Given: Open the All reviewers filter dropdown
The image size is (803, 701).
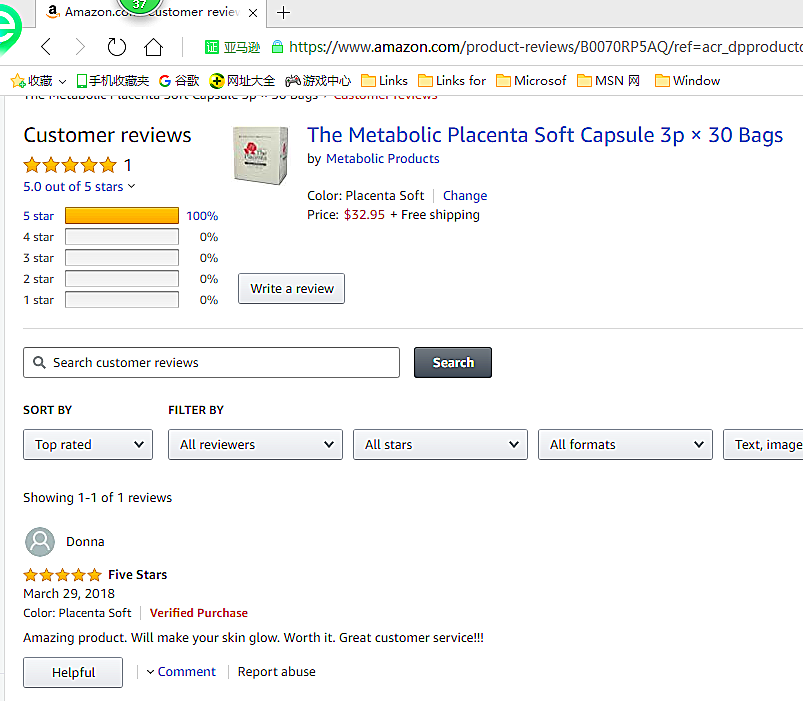Looking at the screenshot, I should [255, 445].
